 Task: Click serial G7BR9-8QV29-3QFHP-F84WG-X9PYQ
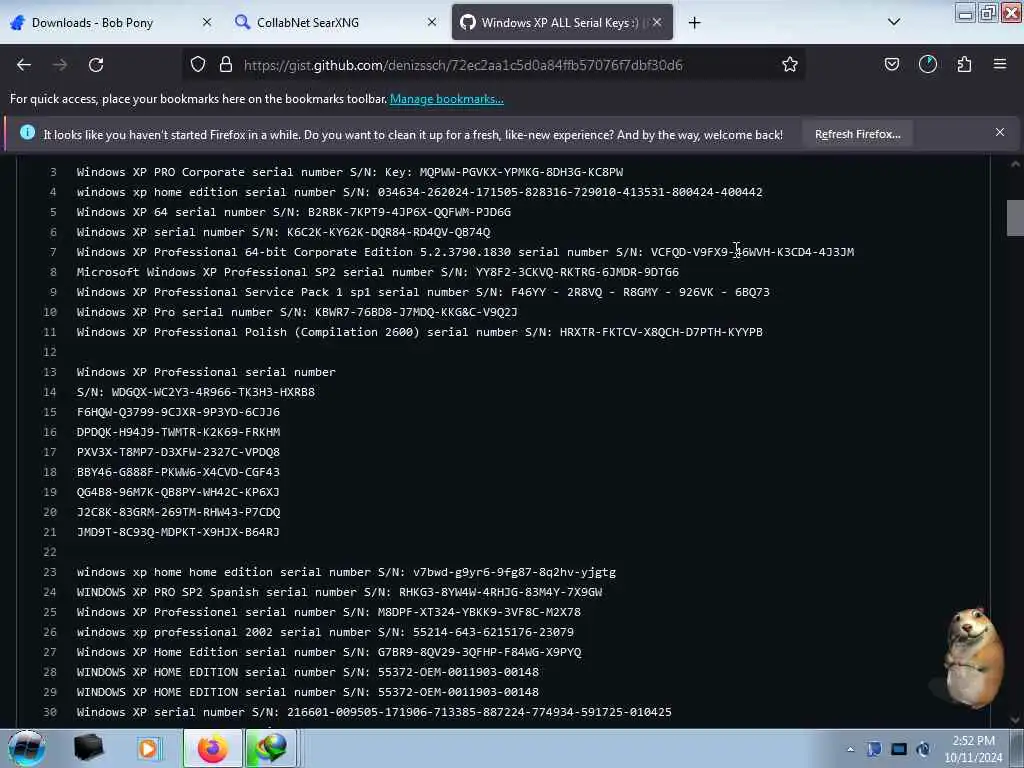479,652
